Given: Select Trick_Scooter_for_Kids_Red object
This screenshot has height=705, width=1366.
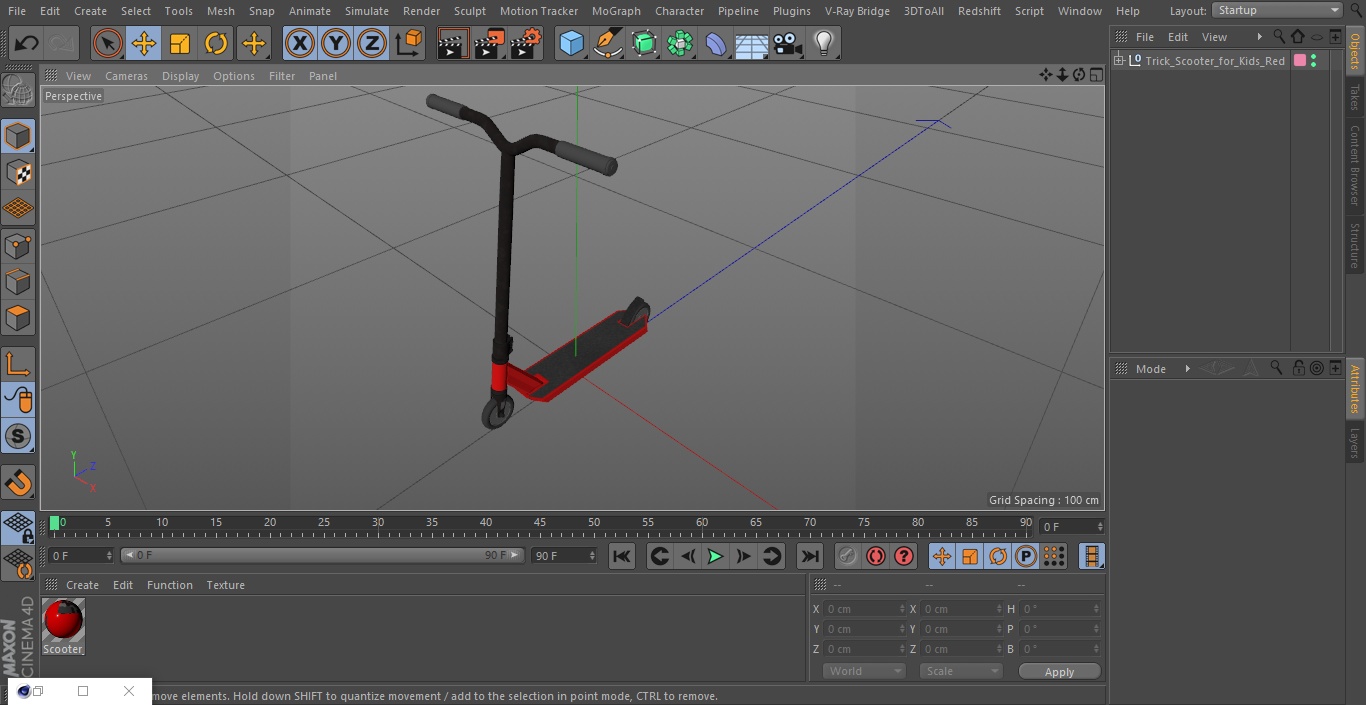Looking at the screenshot, I should (x=1215, y=61).
